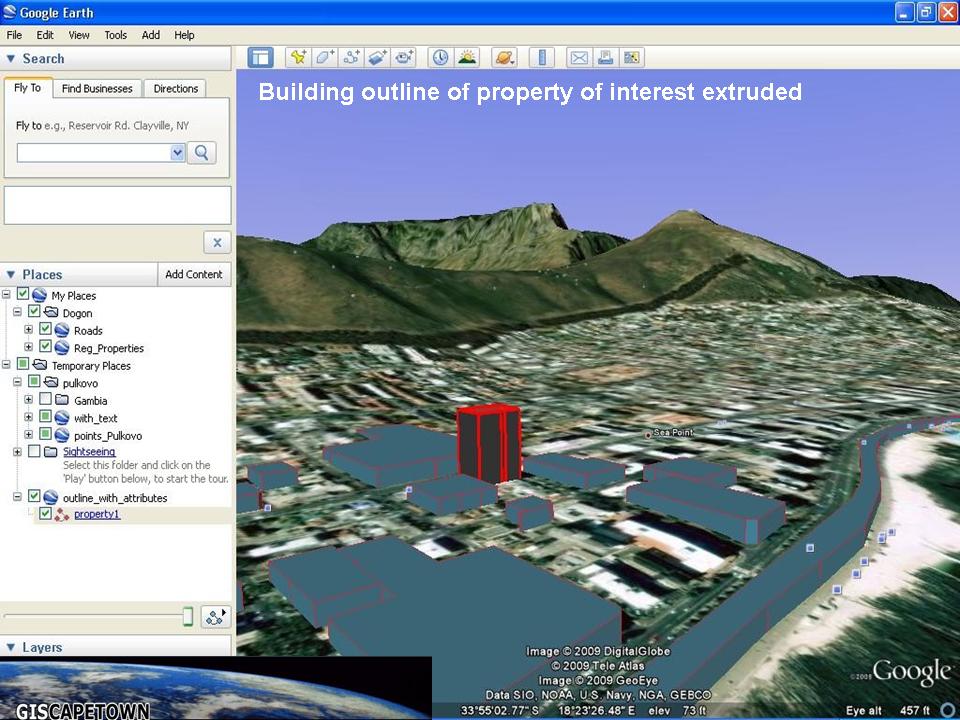The image size is (960, 720).
Task: Click inside the Fly To input field
Action: [x=94, y=152]
